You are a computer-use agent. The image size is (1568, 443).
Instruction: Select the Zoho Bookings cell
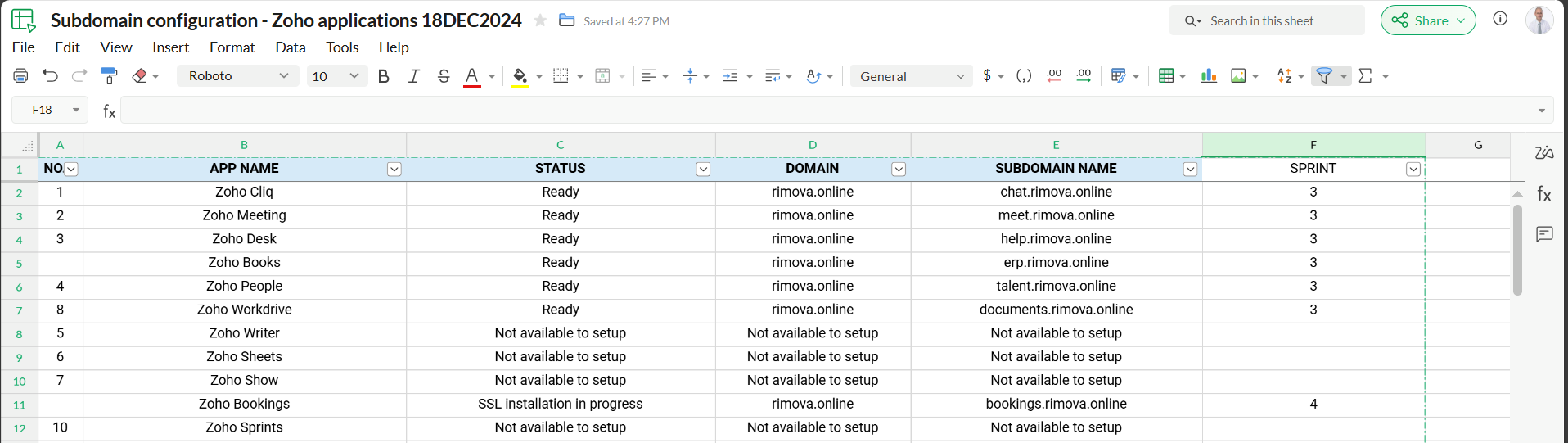click(244, 404)
